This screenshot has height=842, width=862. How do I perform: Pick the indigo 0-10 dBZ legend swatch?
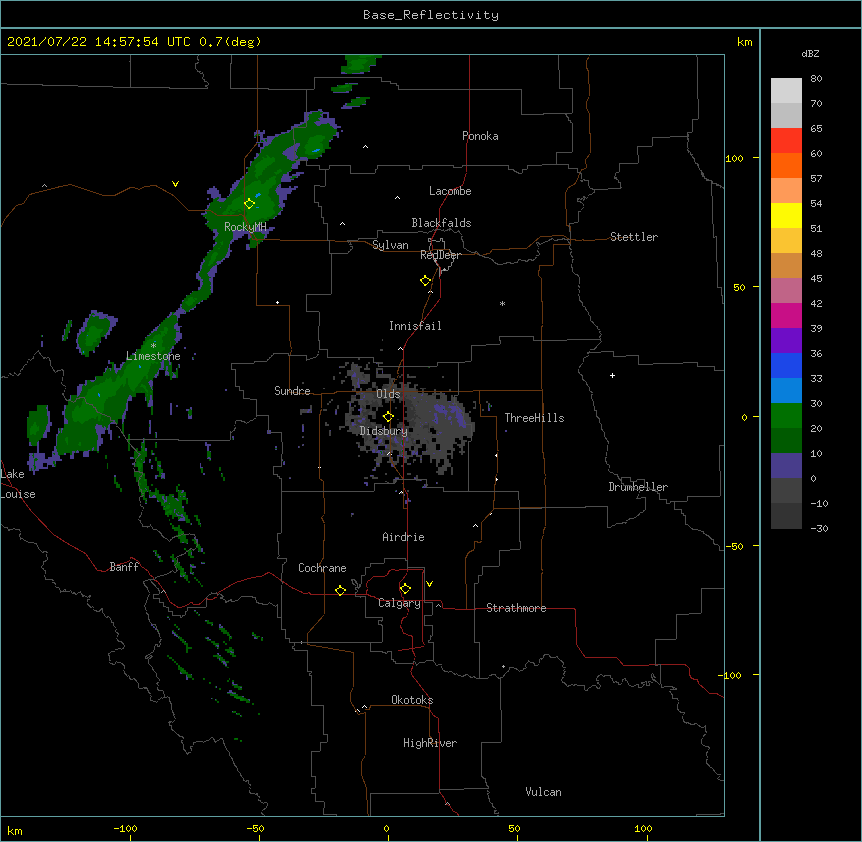point(786,466)
